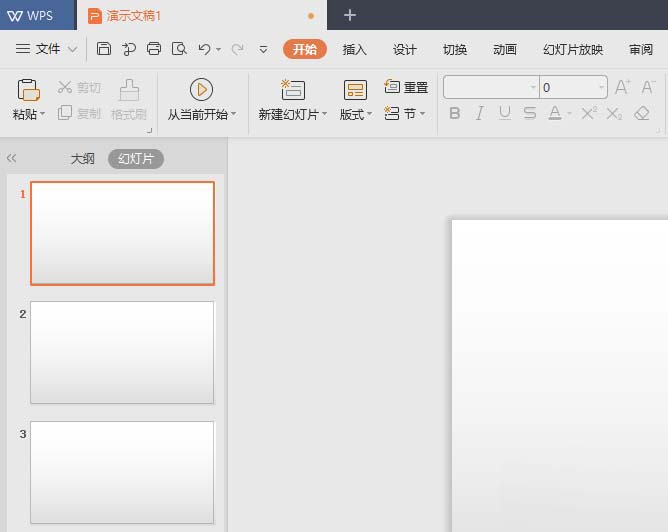The width and height of the screenshot is (668, 532).
Task: Expand the Undo history dropdown arrow
Action: tap(219, 50)
